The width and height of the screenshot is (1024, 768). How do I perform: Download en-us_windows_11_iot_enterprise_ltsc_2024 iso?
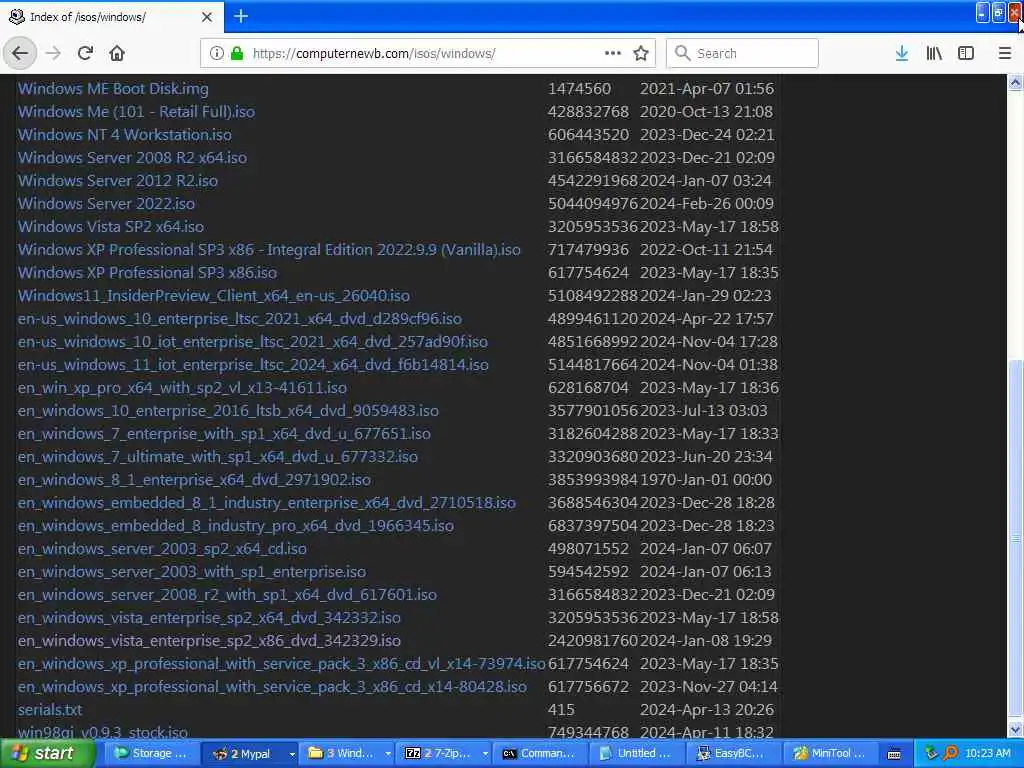click(x=253, y=364)
